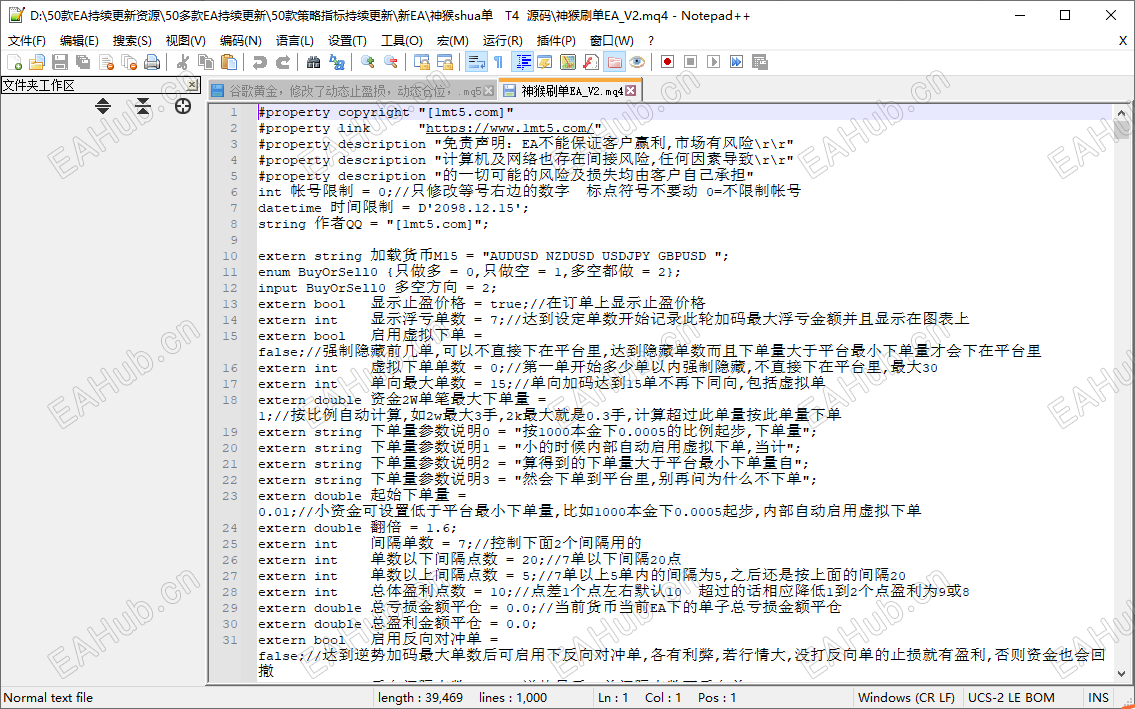Copy selection using the toolbar icon
The height and width of the screenshot is (709, 1135).
(x=206, y=62)
